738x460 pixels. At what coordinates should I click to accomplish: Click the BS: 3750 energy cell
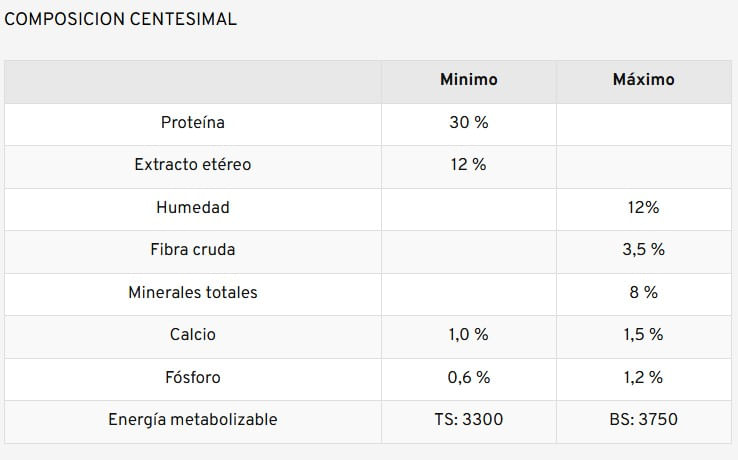643,420
